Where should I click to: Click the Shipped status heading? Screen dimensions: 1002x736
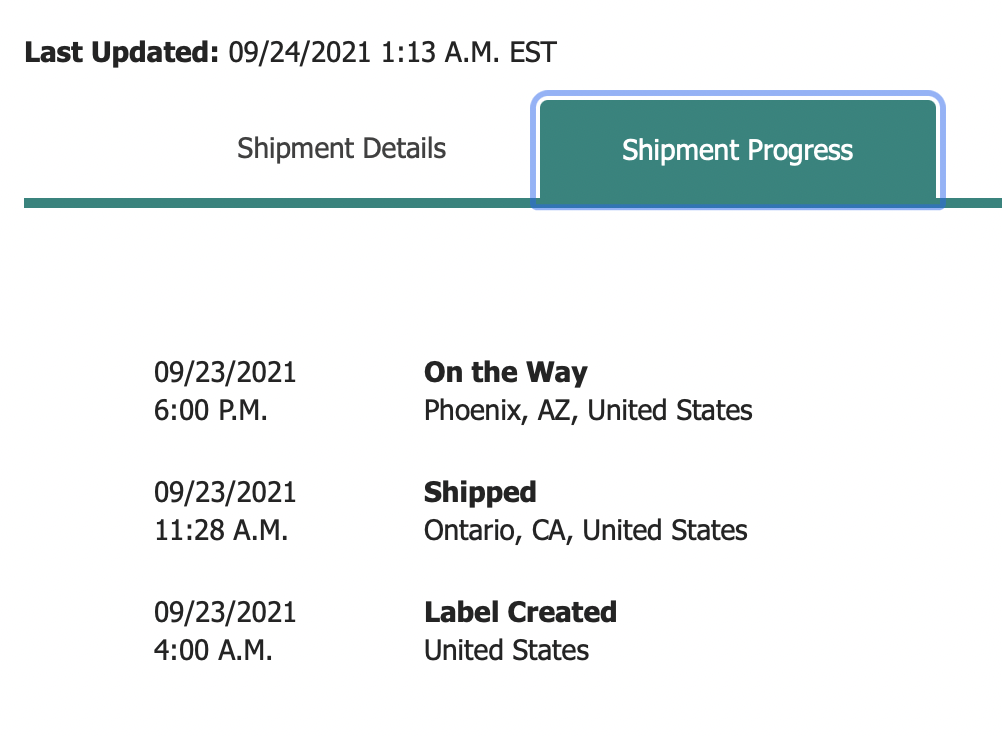480,493
